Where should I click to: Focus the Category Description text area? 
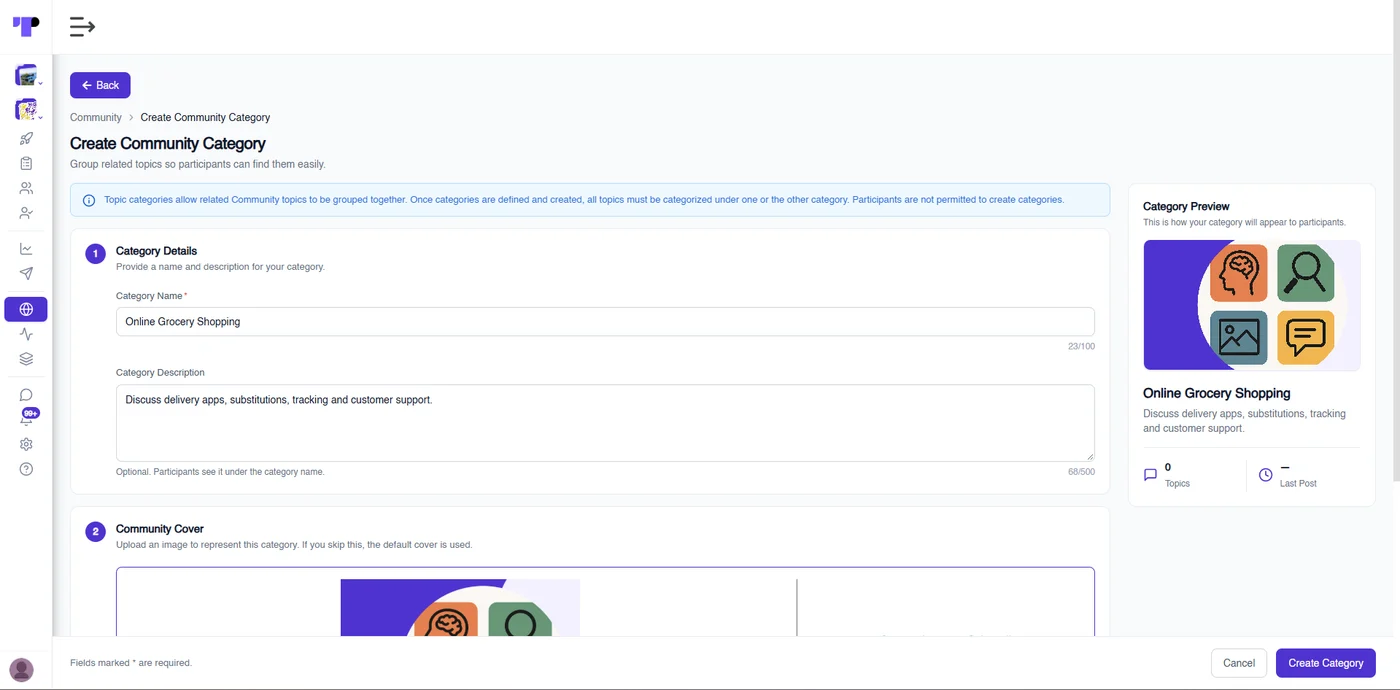(x=605, y=423)
